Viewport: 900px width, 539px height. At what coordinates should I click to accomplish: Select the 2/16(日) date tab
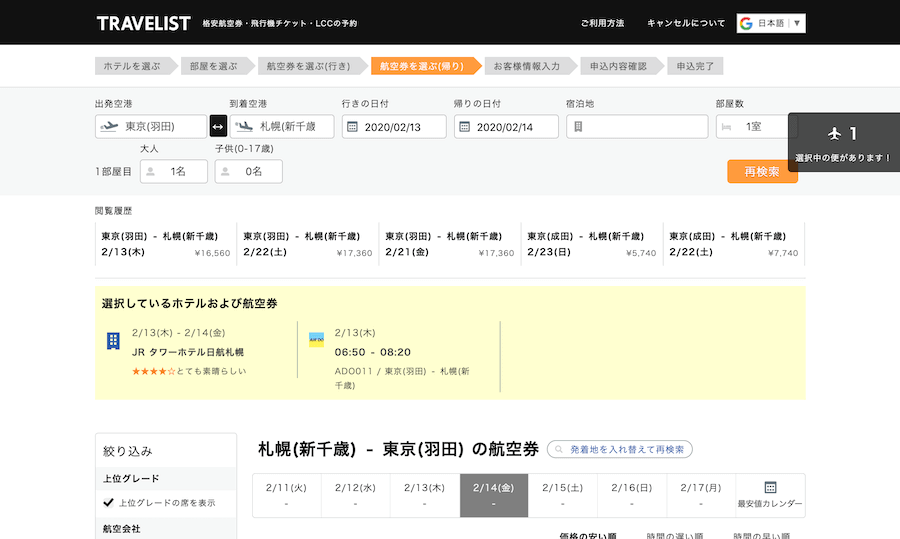[x=632, y=495]
